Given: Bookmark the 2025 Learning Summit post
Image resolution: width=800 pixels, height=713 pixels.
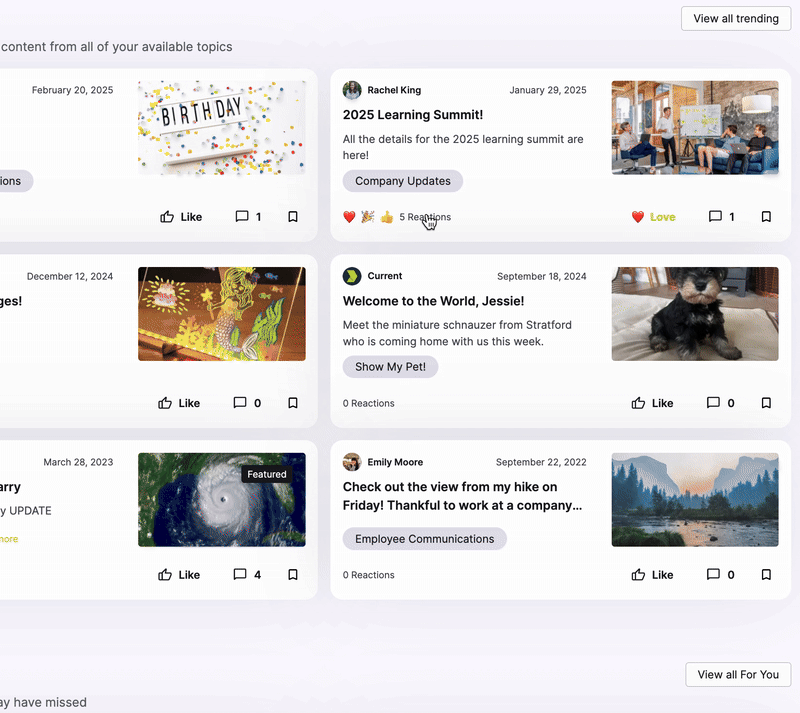Looking at the screenshot, I should pos(766,217).
